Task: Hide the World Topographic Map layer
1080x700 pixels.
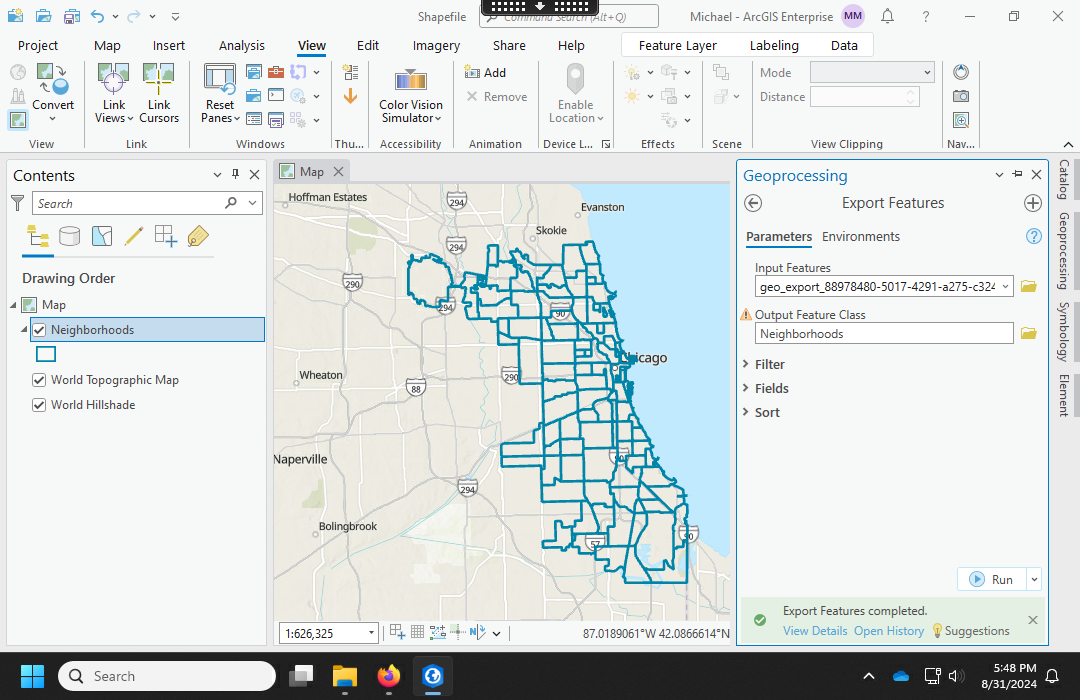Action: [40, 380]
